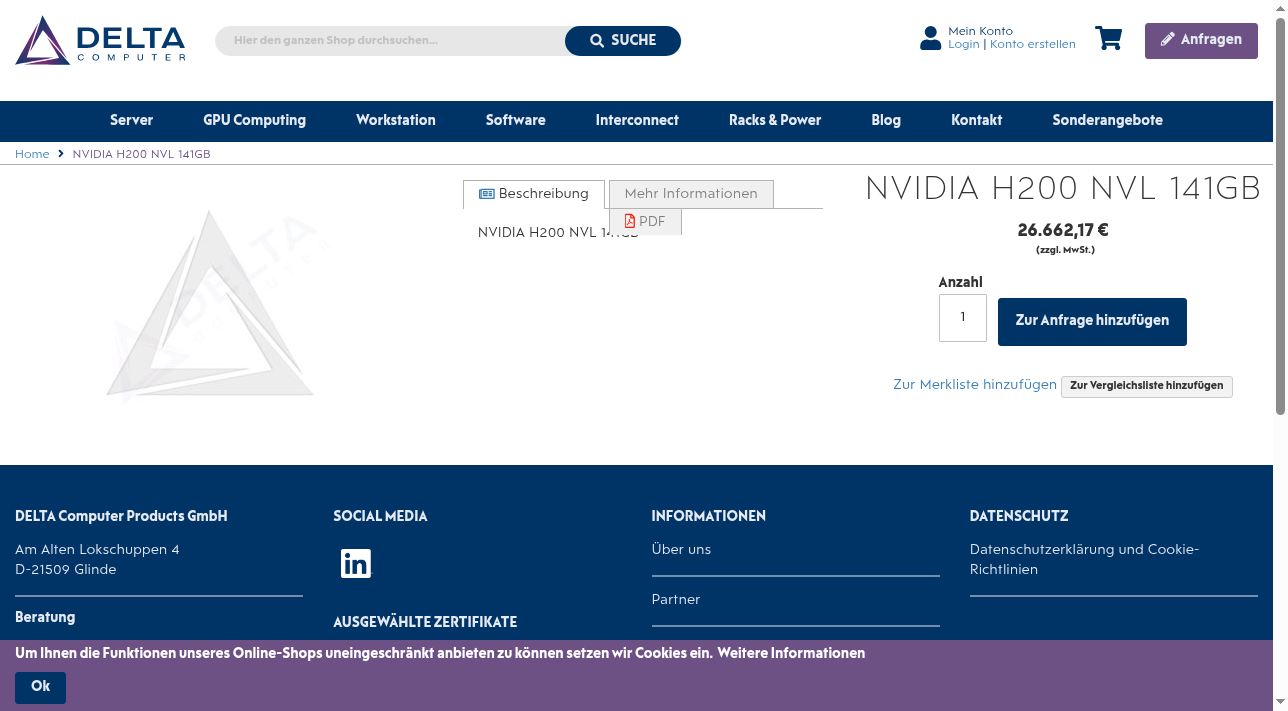Click the Mein Konto label
This screenshot has width=1288, height=711.
point(980,32)
